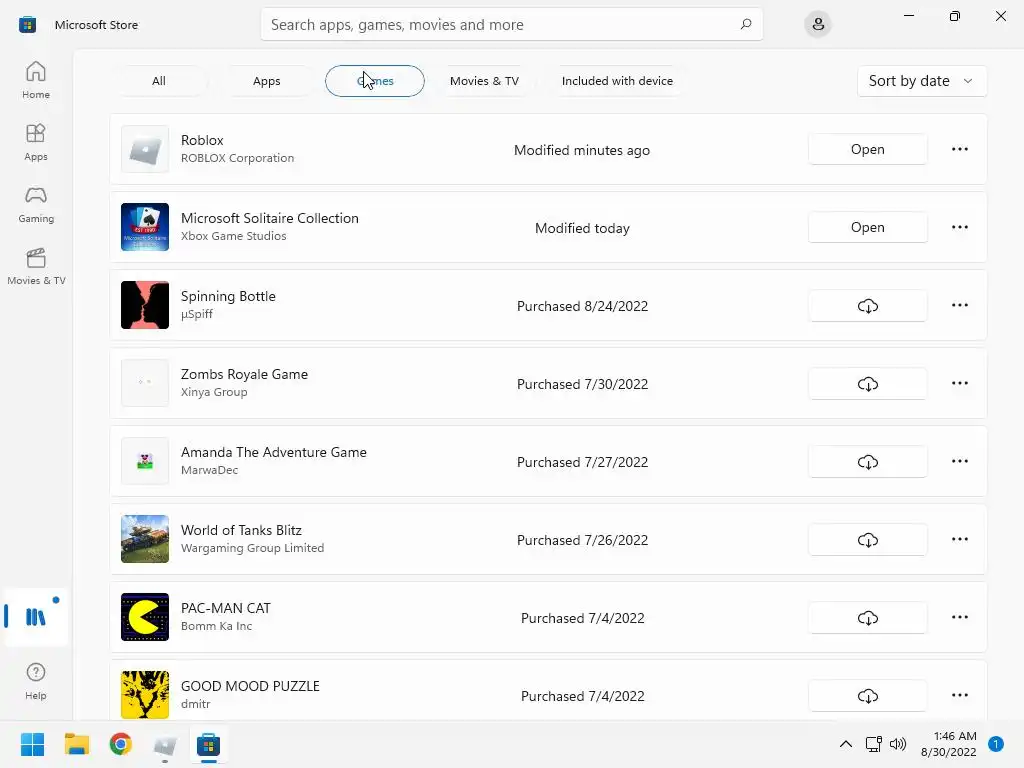Open more options for Amanda The Adventure Game
The image size is (1024, 768).
click(959, 461)
